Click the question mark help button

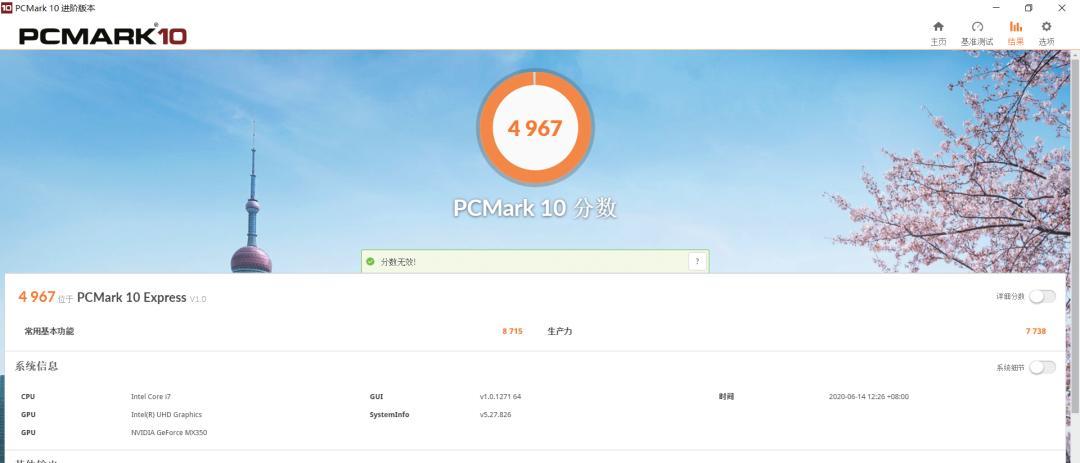(696, 262)
